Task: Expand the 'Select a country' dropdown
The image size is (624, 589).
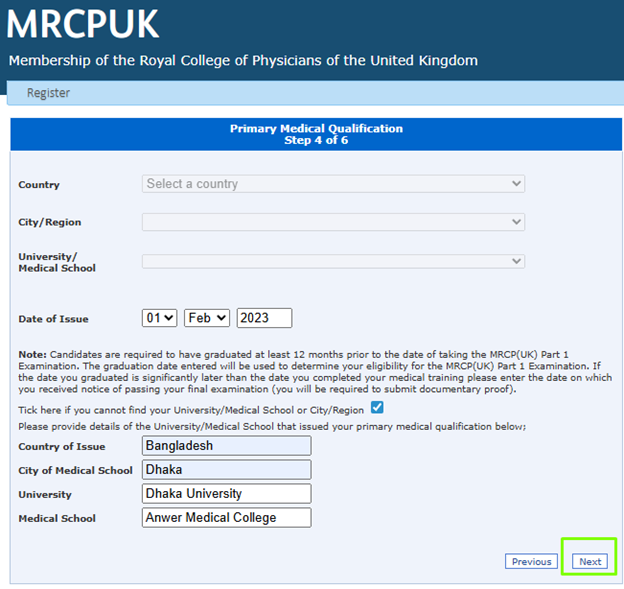Action: (x=333, y=184)
